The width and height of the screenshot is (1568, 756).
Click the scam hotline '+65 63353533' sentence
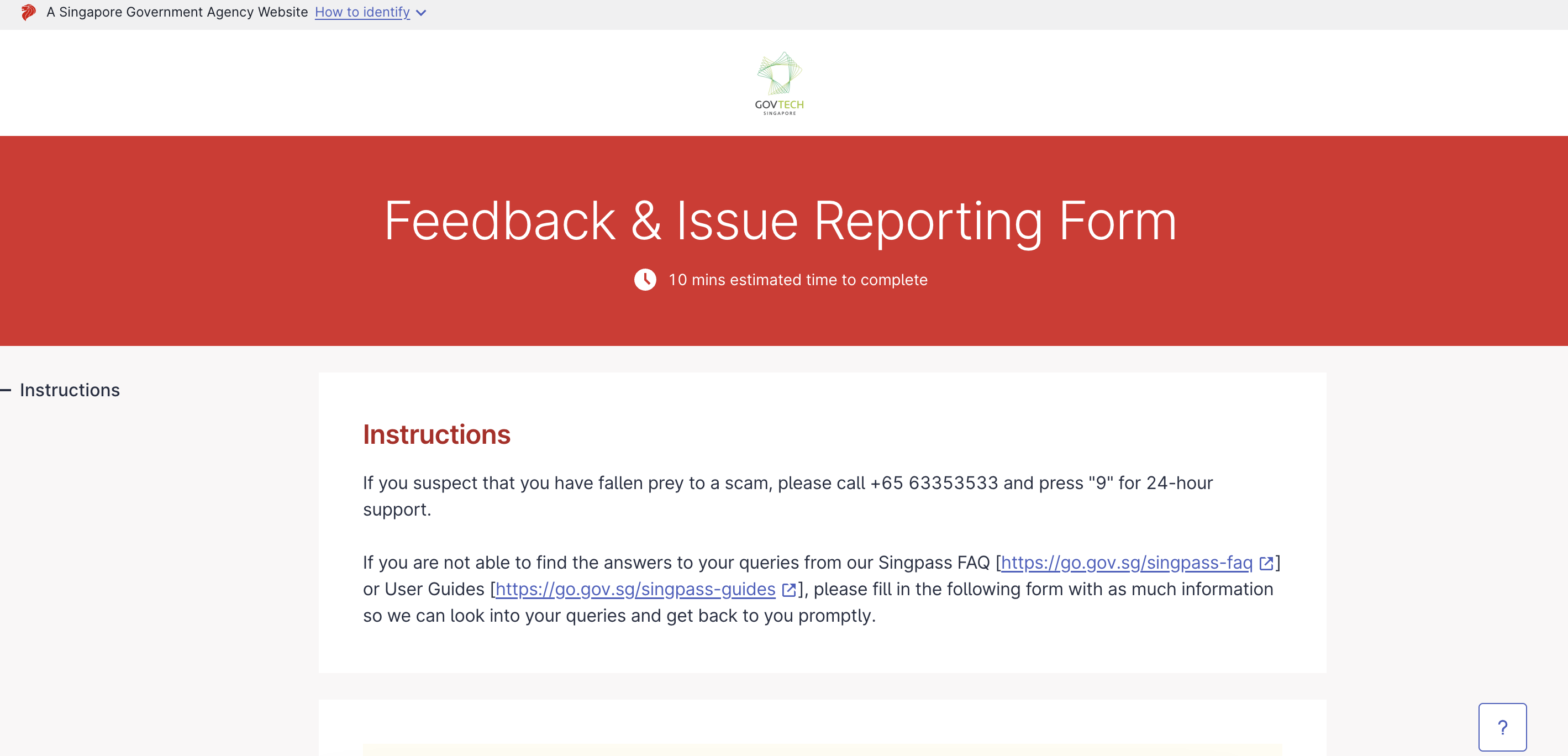788,496
